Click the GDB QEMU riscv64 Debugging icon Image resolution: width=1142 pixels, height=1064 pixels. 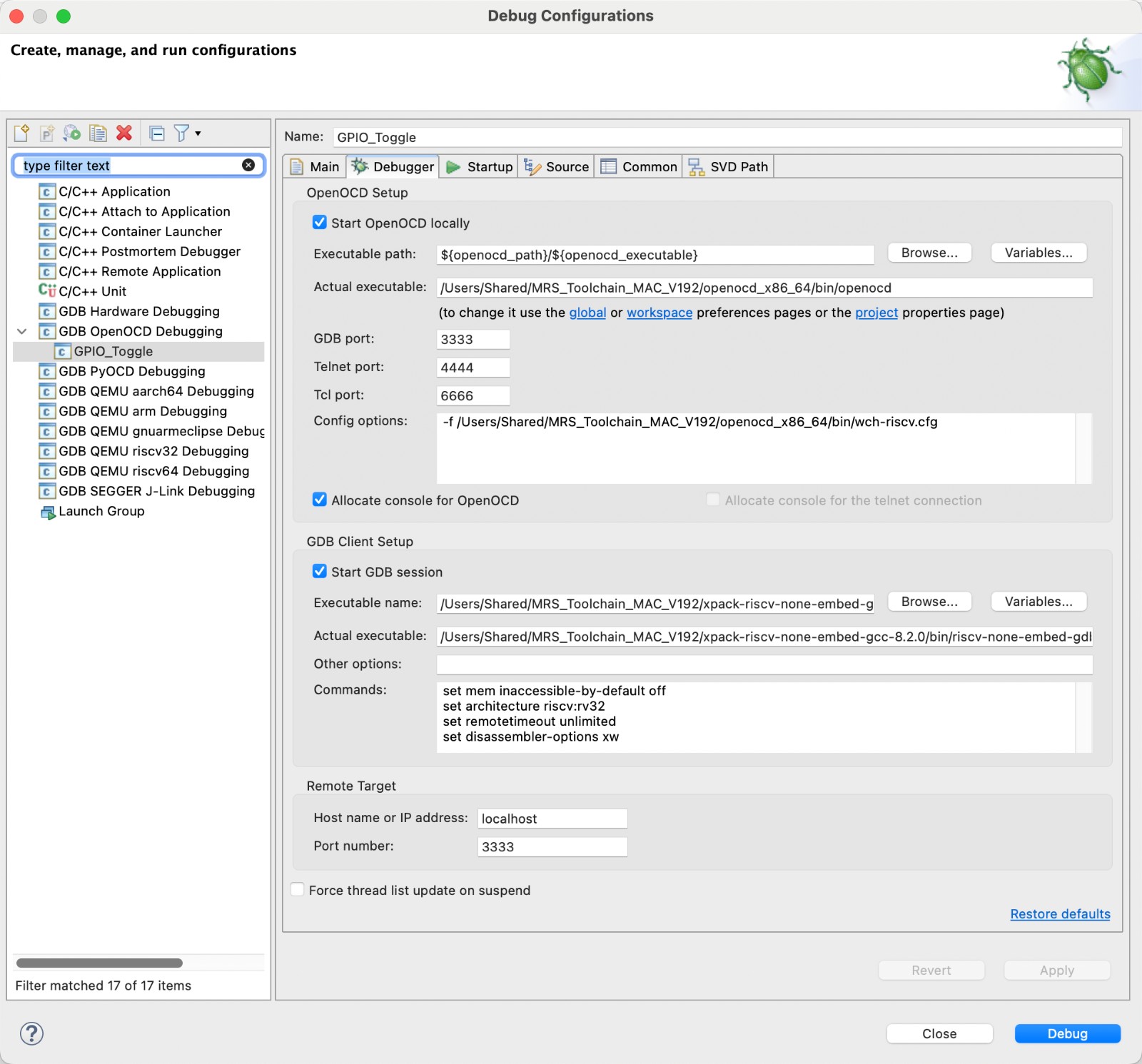[x=47, y=472]
